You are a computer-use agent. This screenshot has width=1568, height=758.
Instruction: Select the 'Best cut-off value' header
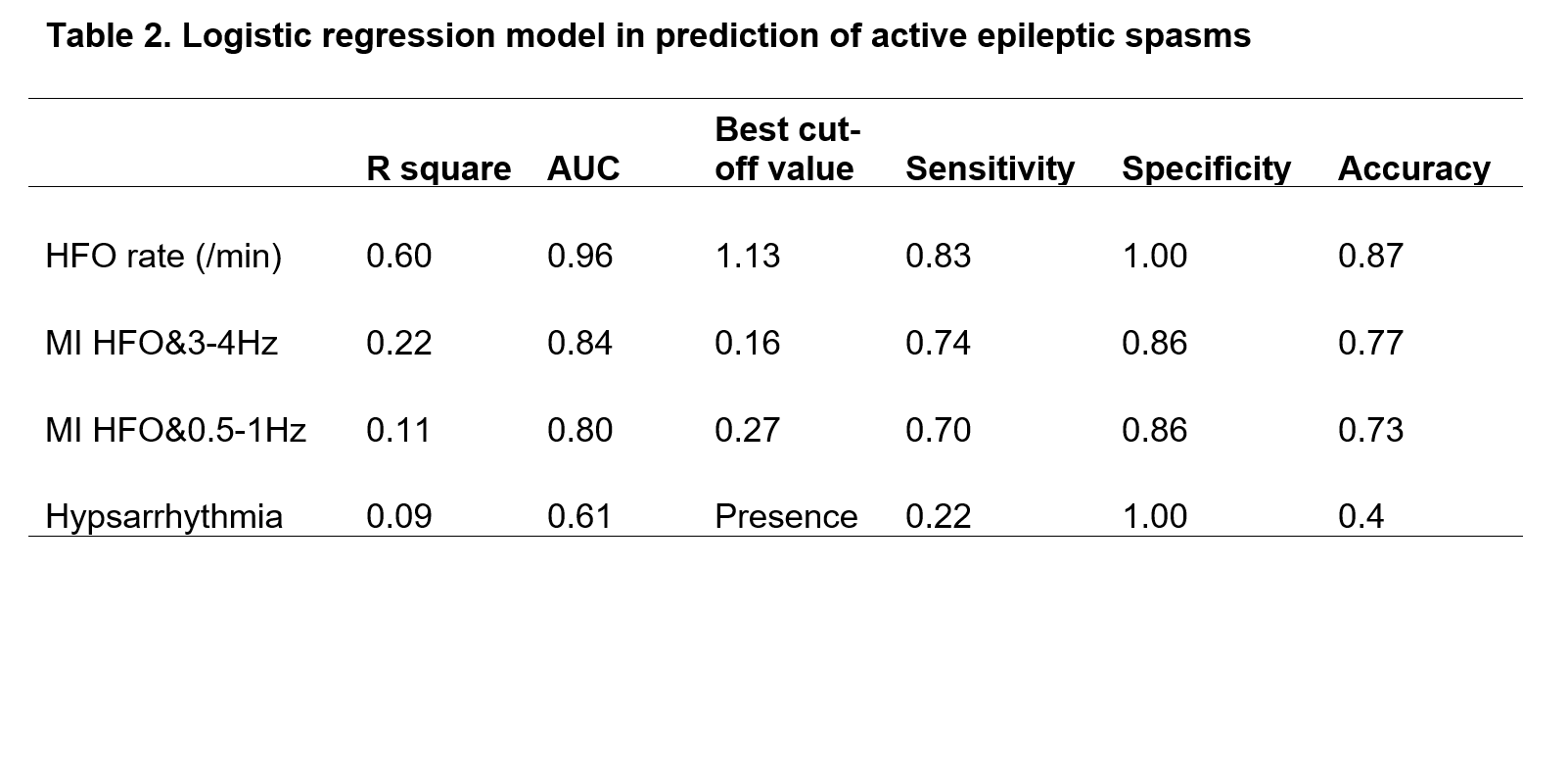click(786, 149)
